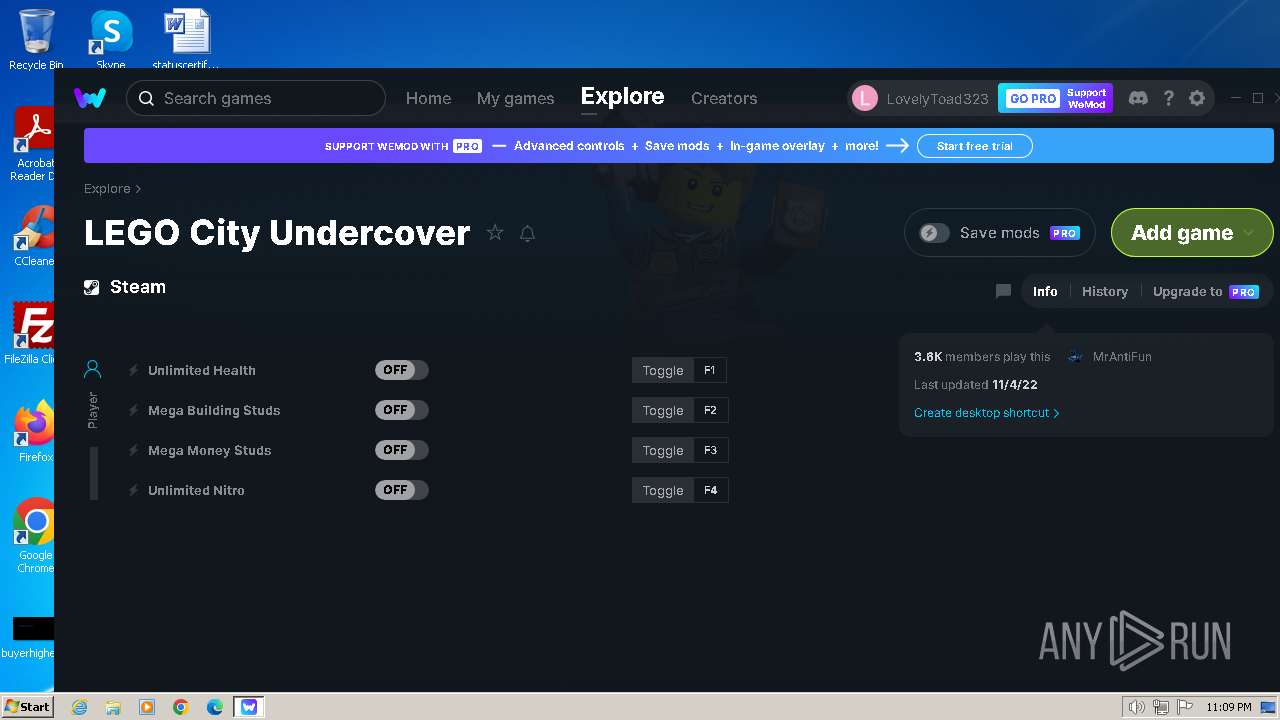This screenshot has height=720, width=1280.
Task: Click into the Search games field
Action: (x=255, y=98)
